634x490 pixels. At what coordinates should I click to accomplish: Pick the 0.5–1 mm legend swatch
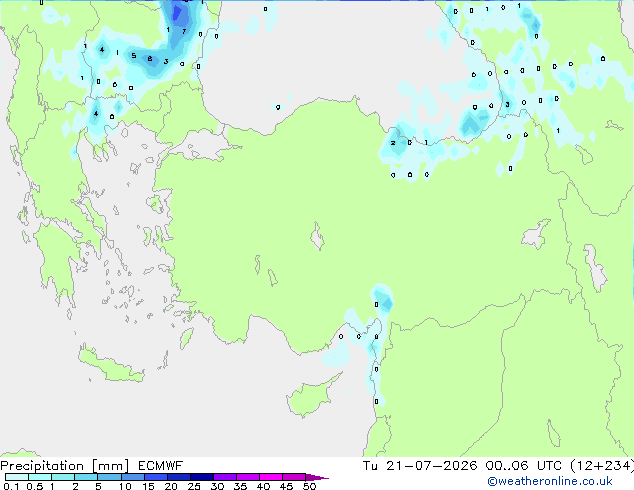pos(40,477)
